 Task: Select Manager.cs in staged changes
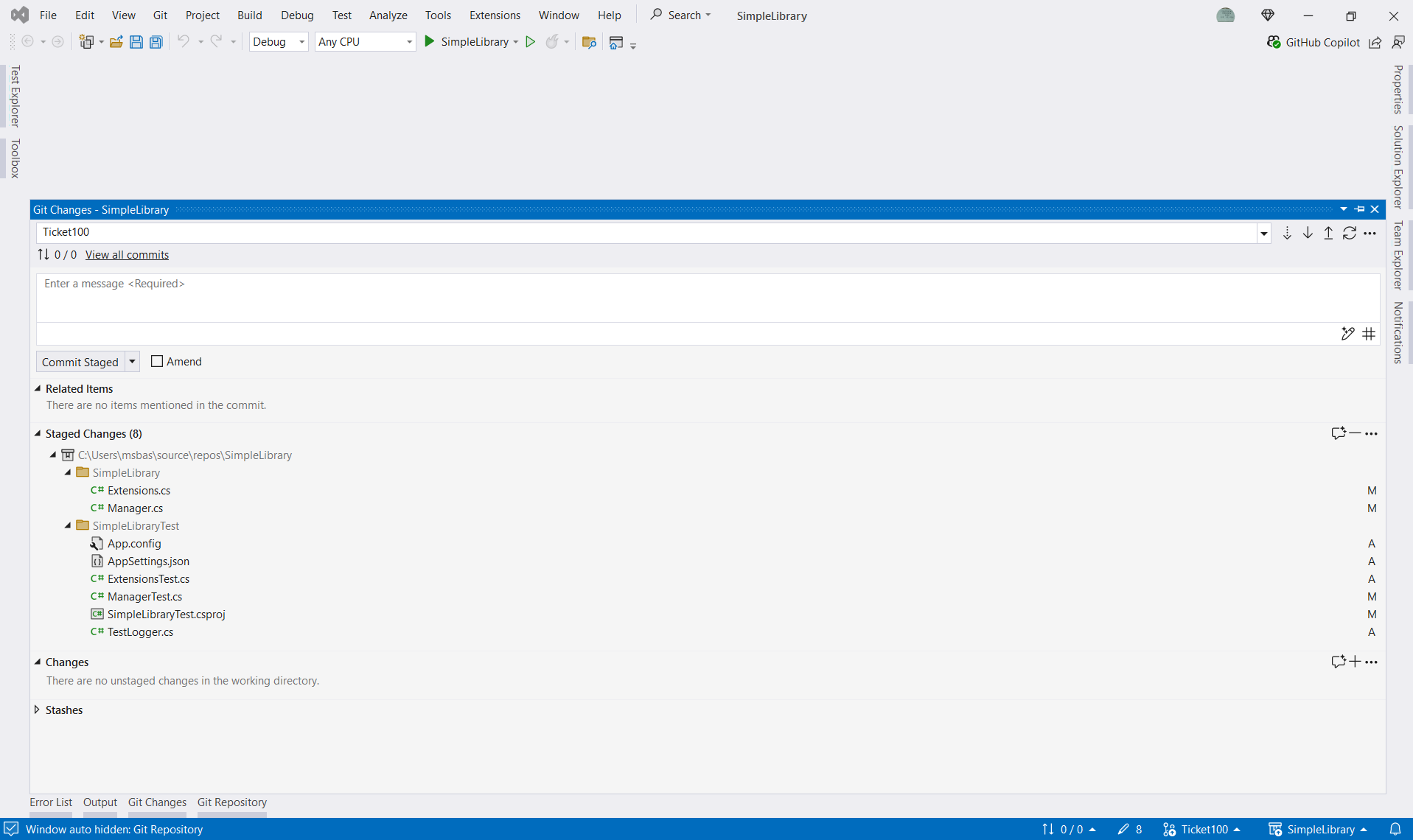[x=135, y=508]
